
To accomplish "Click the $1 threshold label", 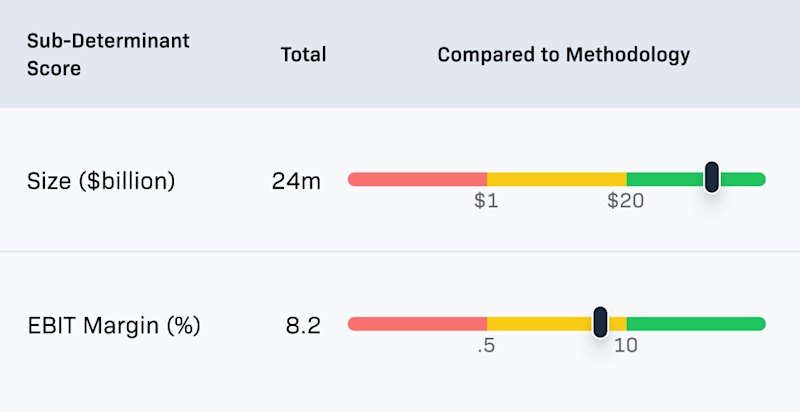I will click(486, 201).
